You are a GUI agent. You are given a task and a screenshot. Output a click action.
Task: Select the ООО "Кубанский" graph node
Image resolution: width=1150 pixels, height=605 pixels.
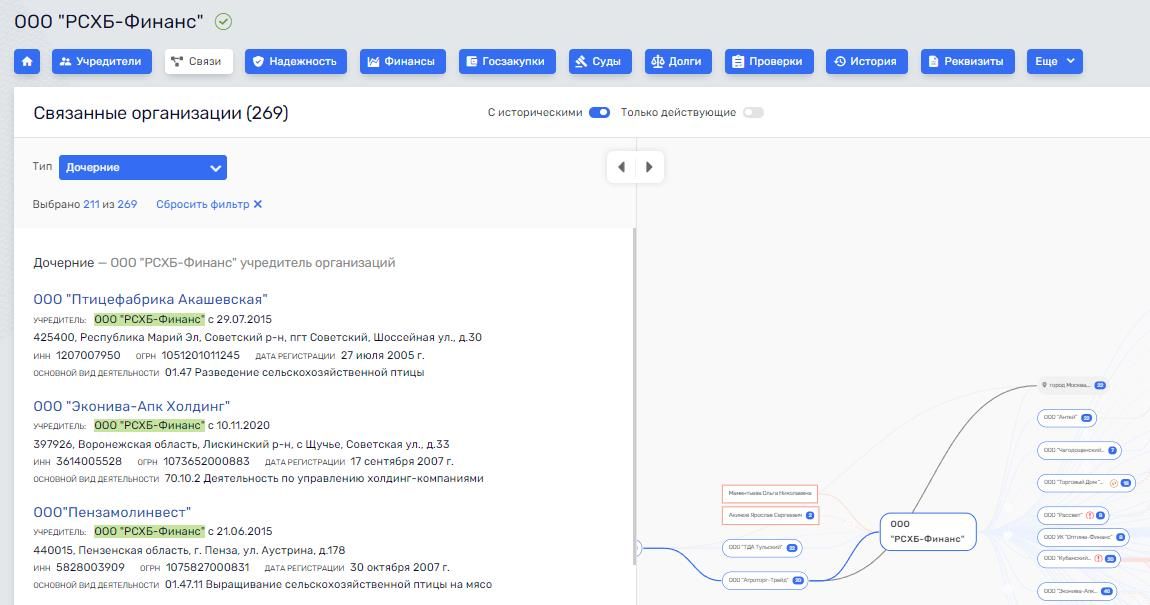tap(1079, 559)
